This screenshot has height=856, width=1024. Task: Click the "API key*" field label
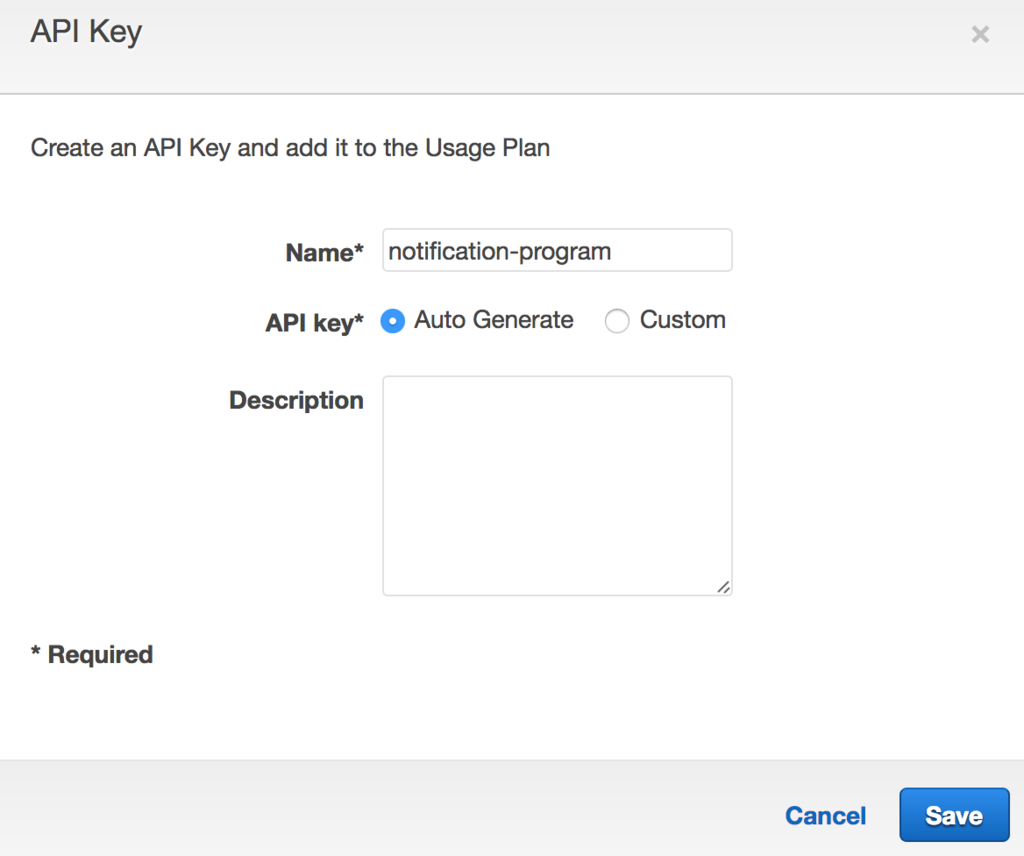[314, 323]
